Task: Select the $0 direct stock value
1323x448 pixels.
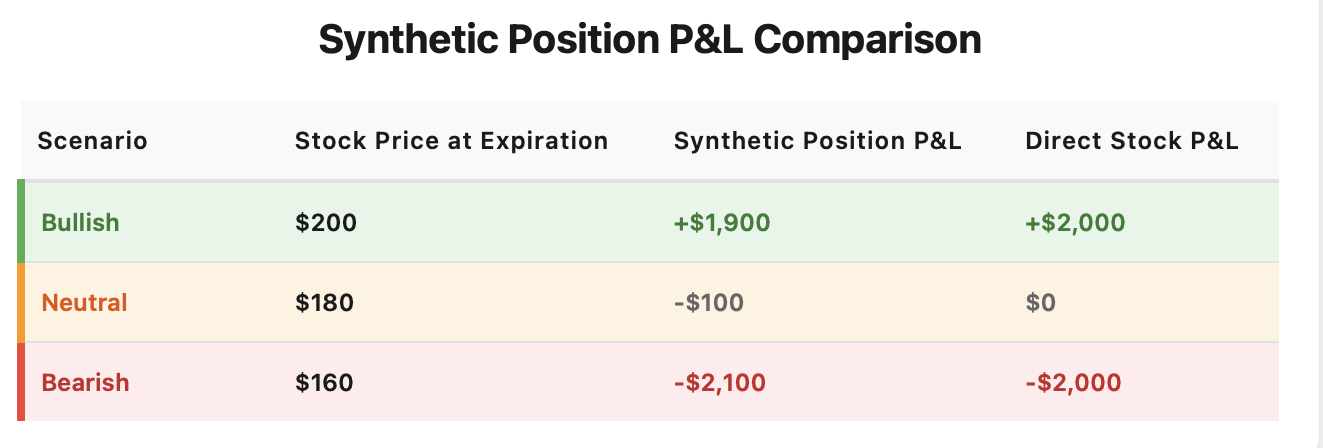Action: point(1040,302)
